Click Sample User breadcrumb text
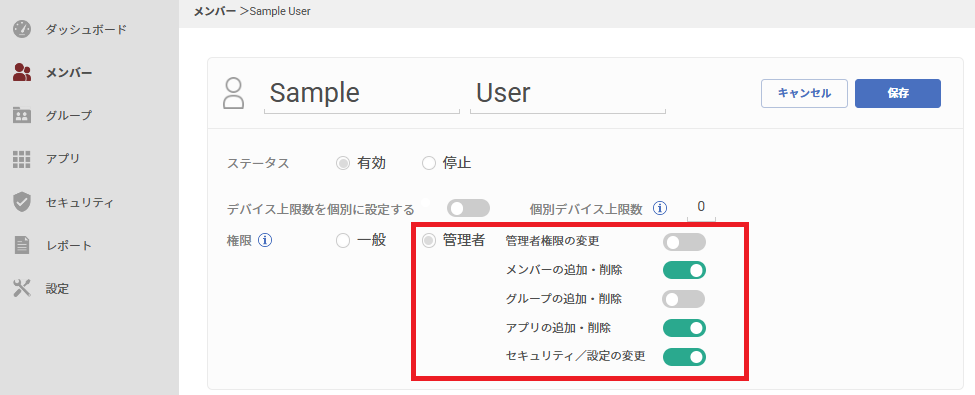Image resolution: width=975 pixels, height=395 pixels. point(280,11)
